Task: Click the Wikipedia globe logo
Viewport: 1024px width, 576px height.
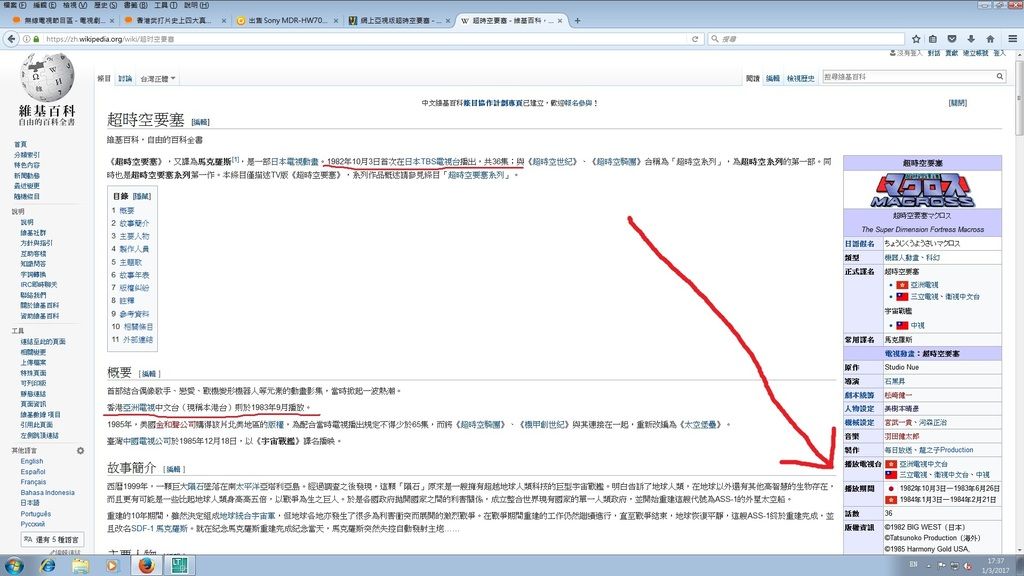Action: coord(47,77)
